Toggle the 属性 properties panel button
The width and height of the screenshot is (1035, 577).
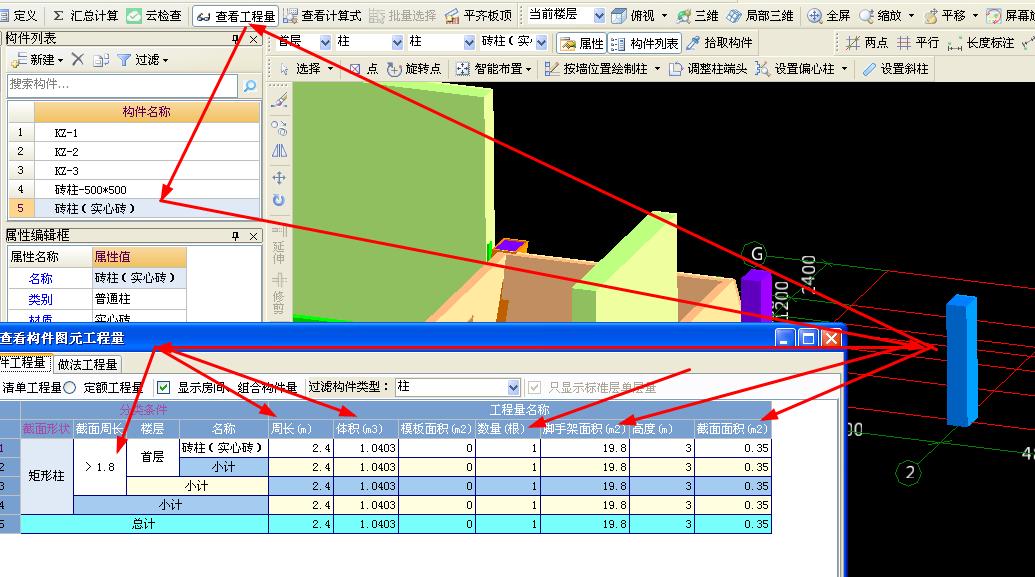(x=582, y=44)
